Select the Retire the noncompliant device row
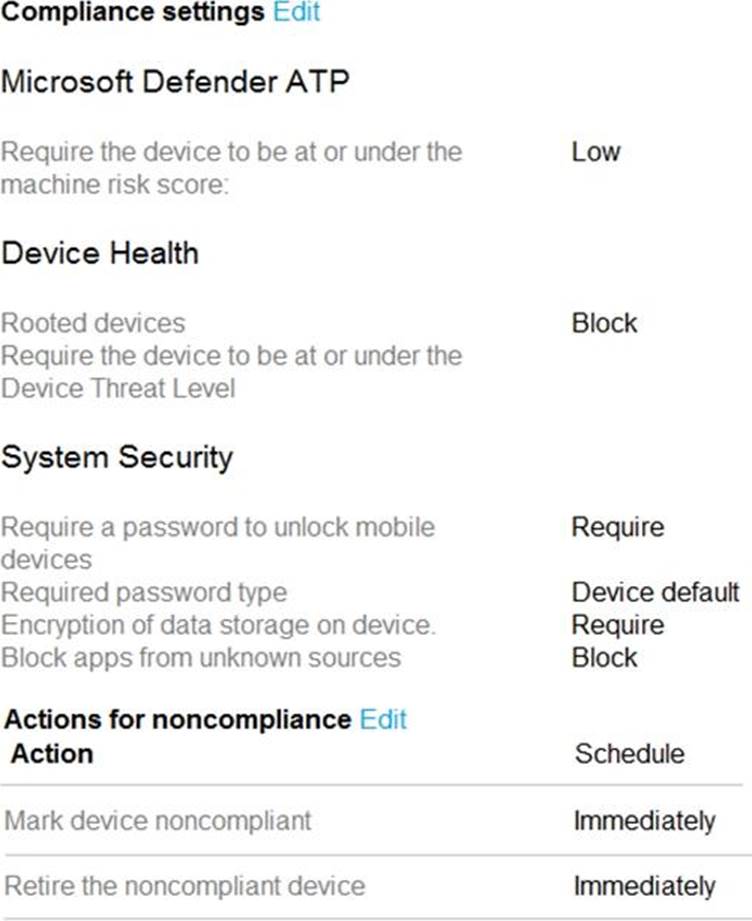 tap(185, 886)
